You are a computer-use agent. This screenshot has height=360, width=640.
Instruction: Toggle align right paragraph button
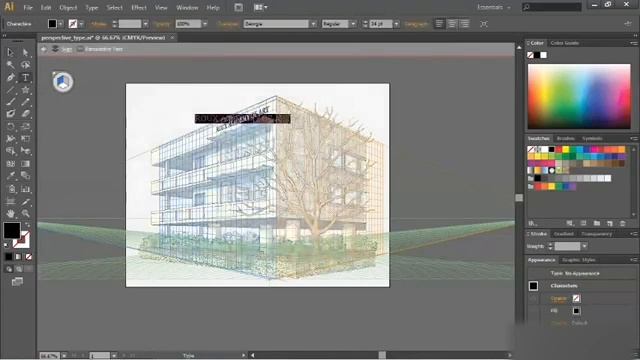[x=464, y=24]
